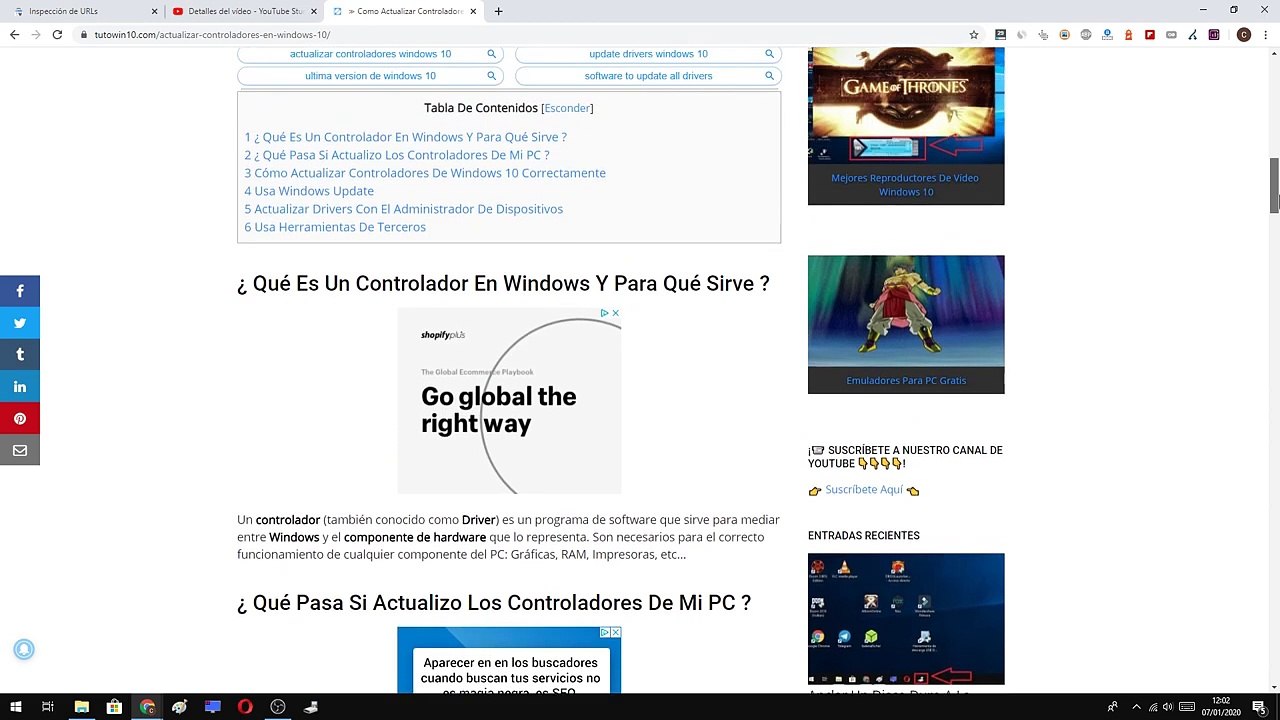Click the lighthouse extension icon
The height and width of the screenshot is (720, 1280).
(1129, 34)
